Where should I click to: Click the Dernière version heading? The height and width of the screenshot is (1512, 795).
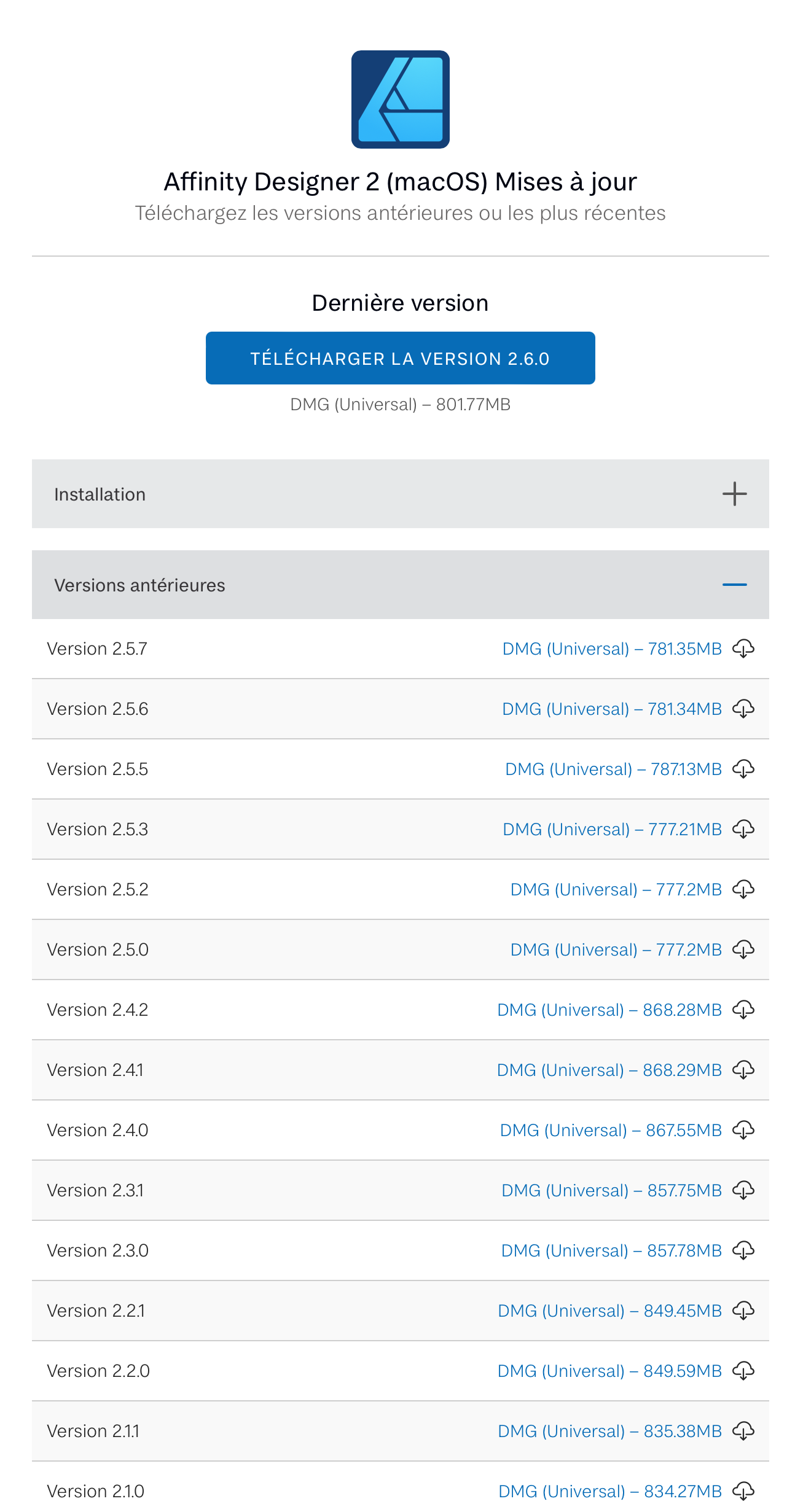click(400, 303)
